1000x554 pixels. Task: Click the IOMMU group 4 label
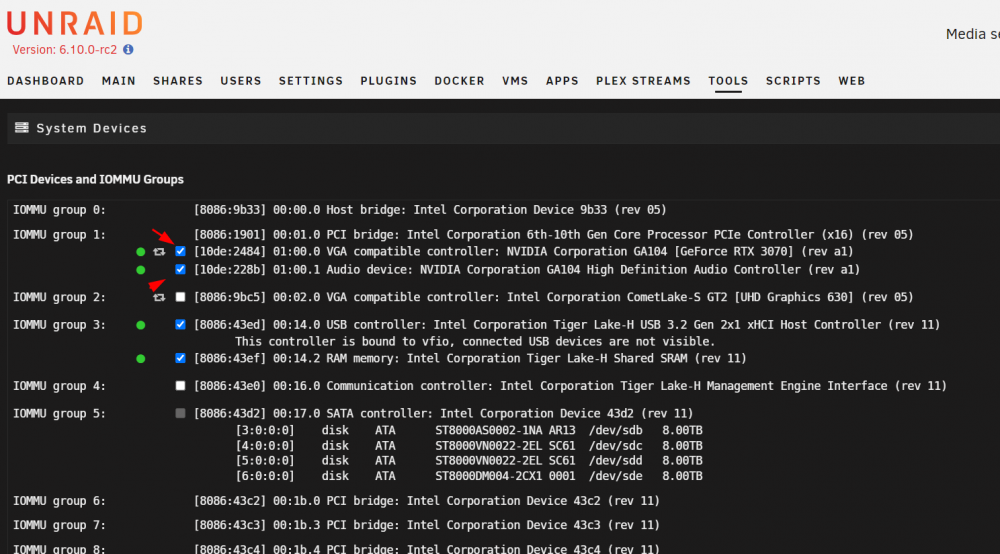(x=59, y=386)
